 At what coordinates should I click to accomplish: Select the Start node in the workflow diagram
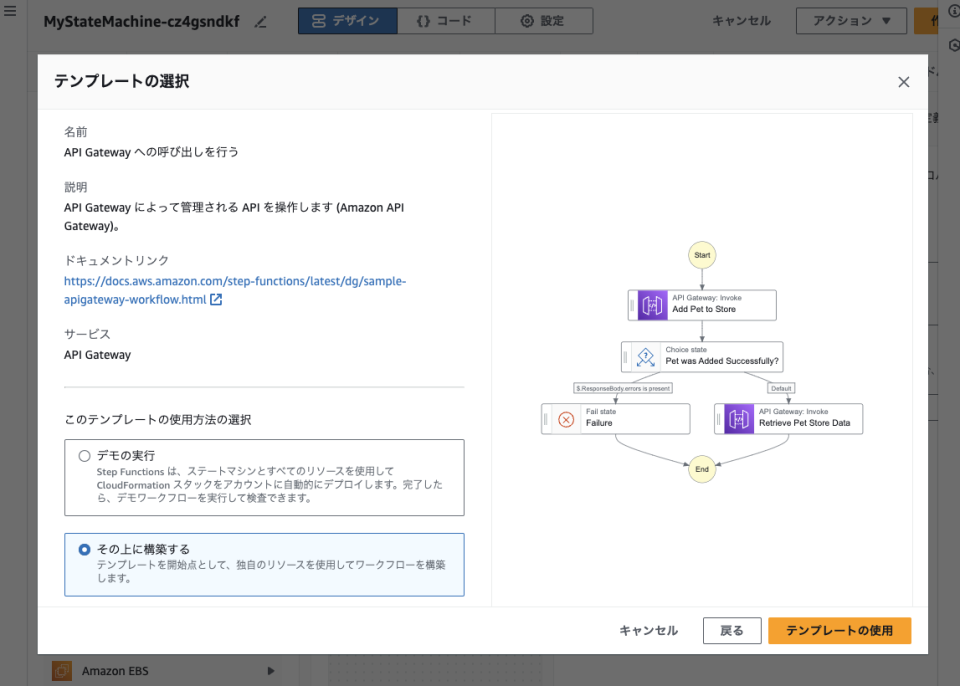pyautogui.click(x=701, y=254)
